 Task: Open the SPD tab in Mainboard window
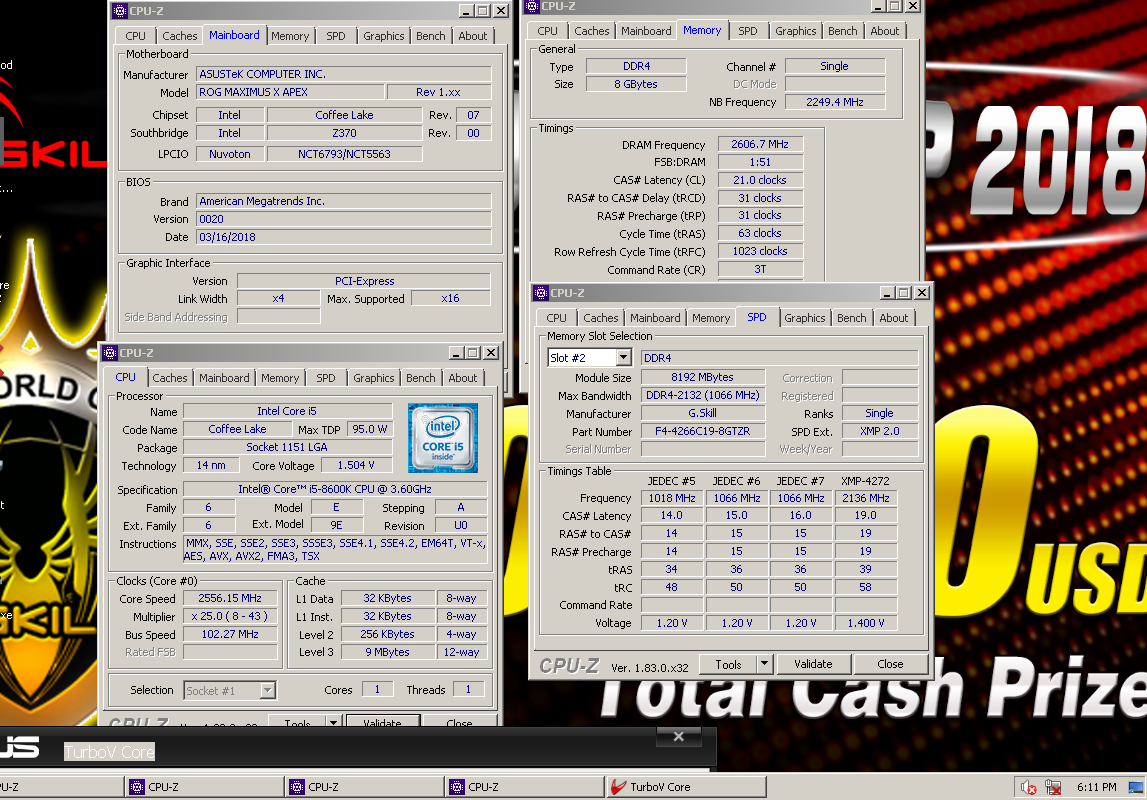(336, 36)
